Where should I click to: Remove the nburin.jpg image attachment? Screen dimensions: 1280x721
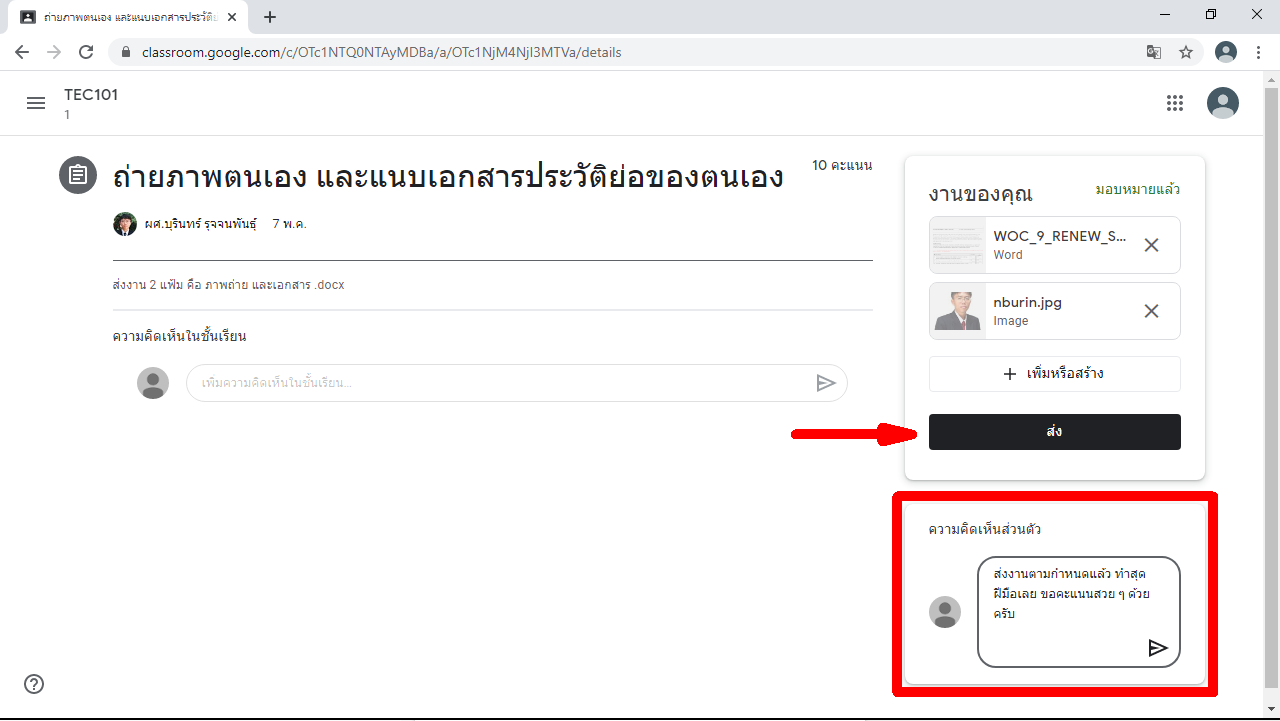[x=1151, y=311]
